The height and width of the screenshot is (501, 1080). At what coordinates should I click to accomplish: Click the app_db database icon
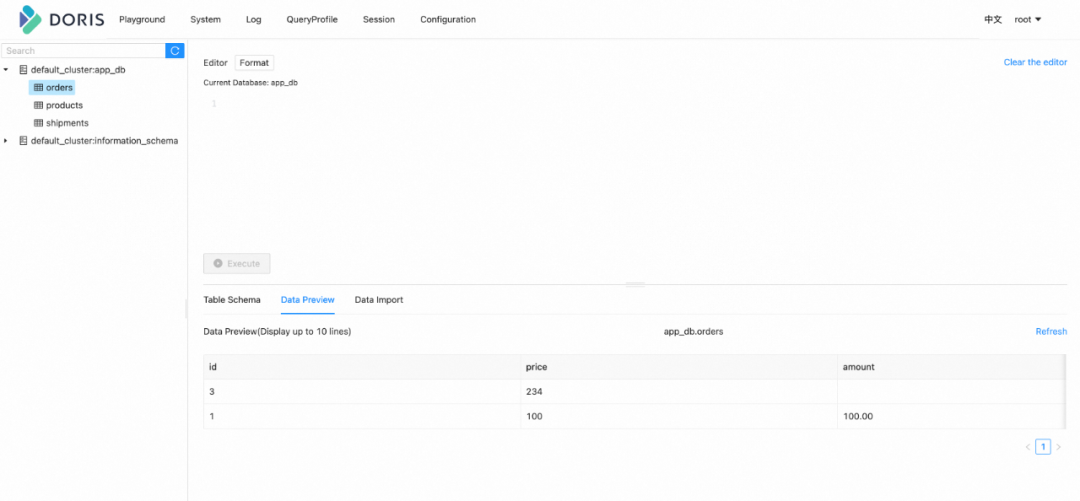click(x=23, y=70)
